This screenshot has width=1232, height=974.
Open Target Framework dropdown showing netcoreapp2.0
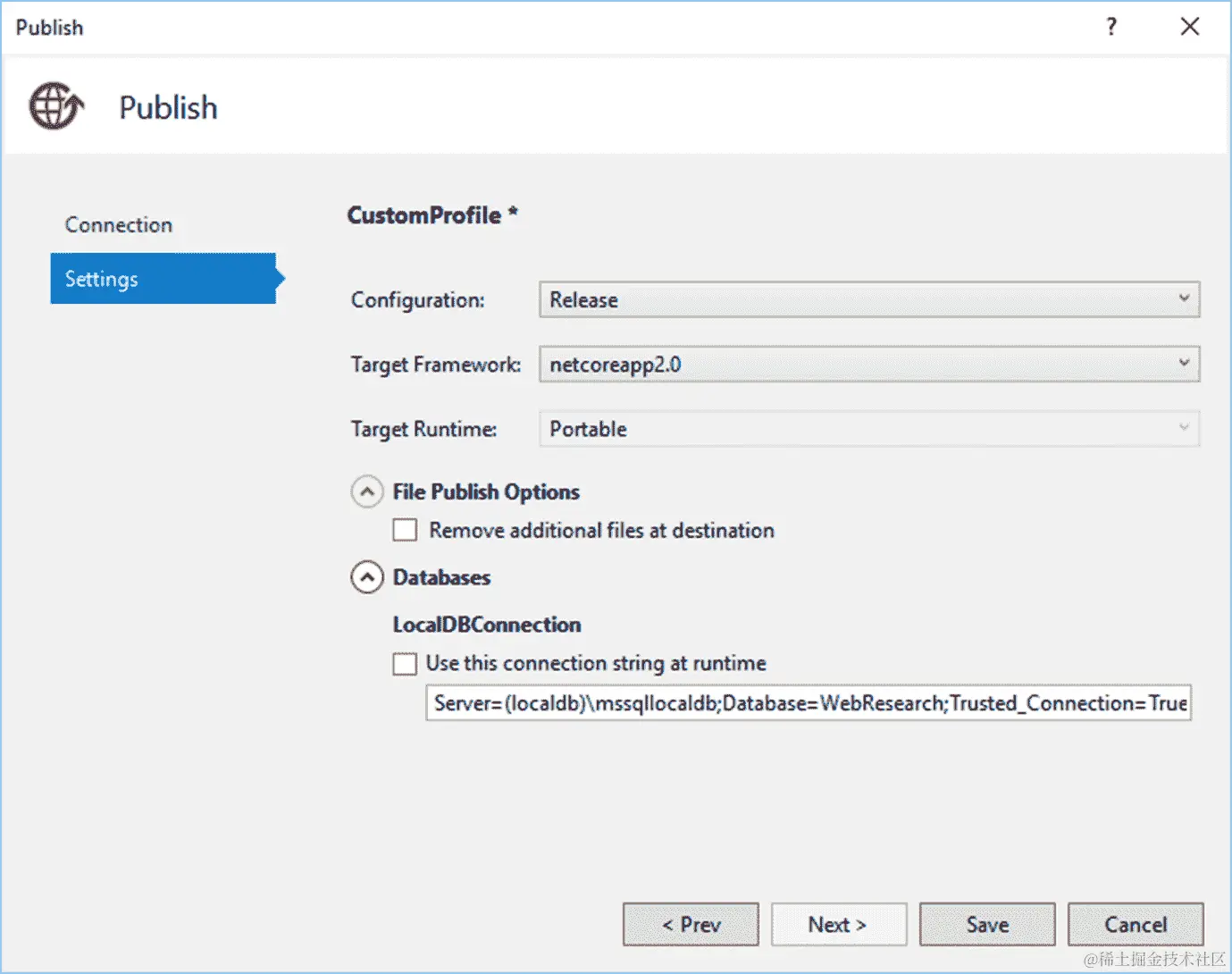pos(869,365)
